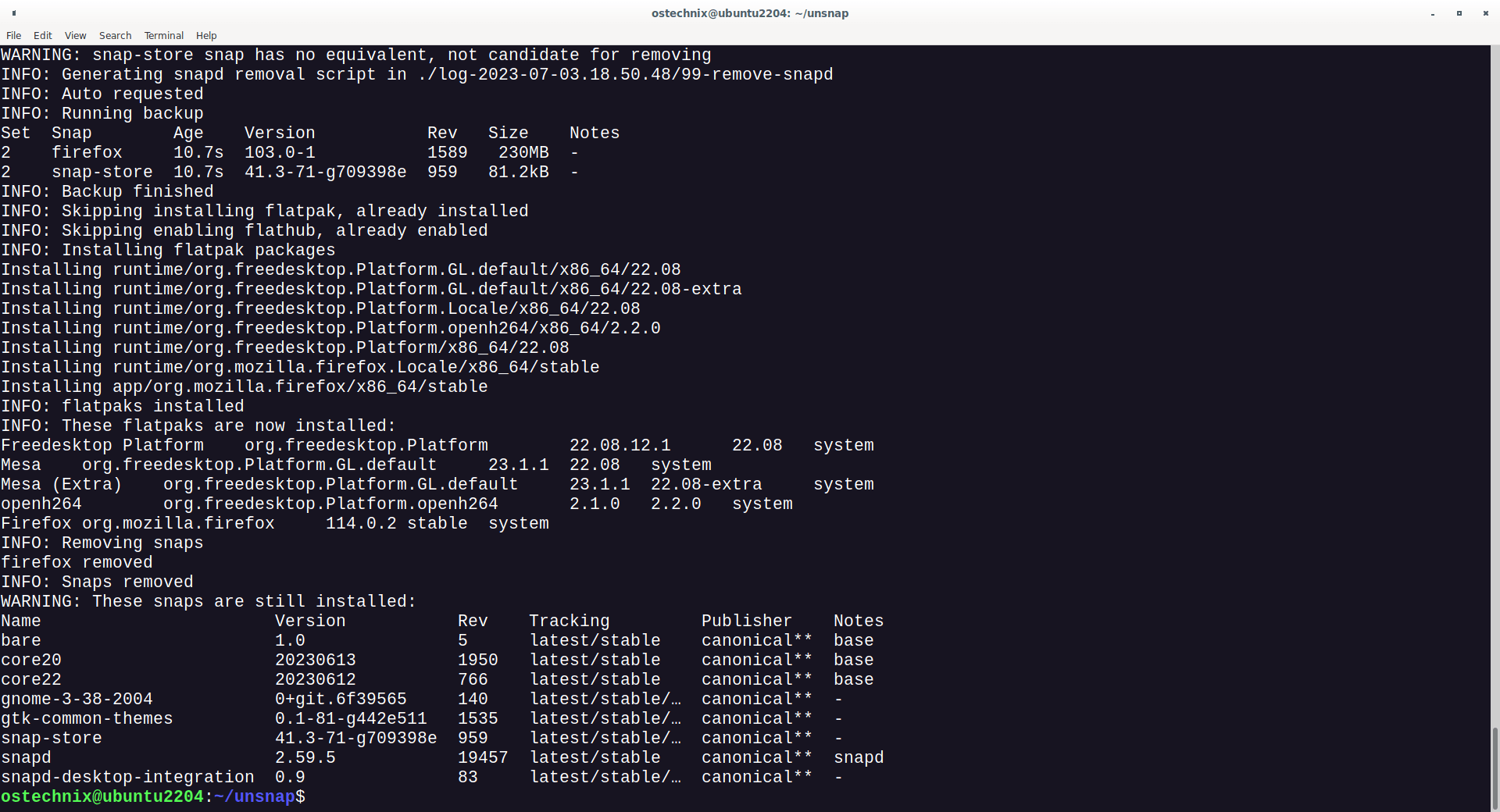Click WARNING snap-store has no equivalent line
The width and height of the screenshot is (1500, 812).
click(x=356, y=55)
